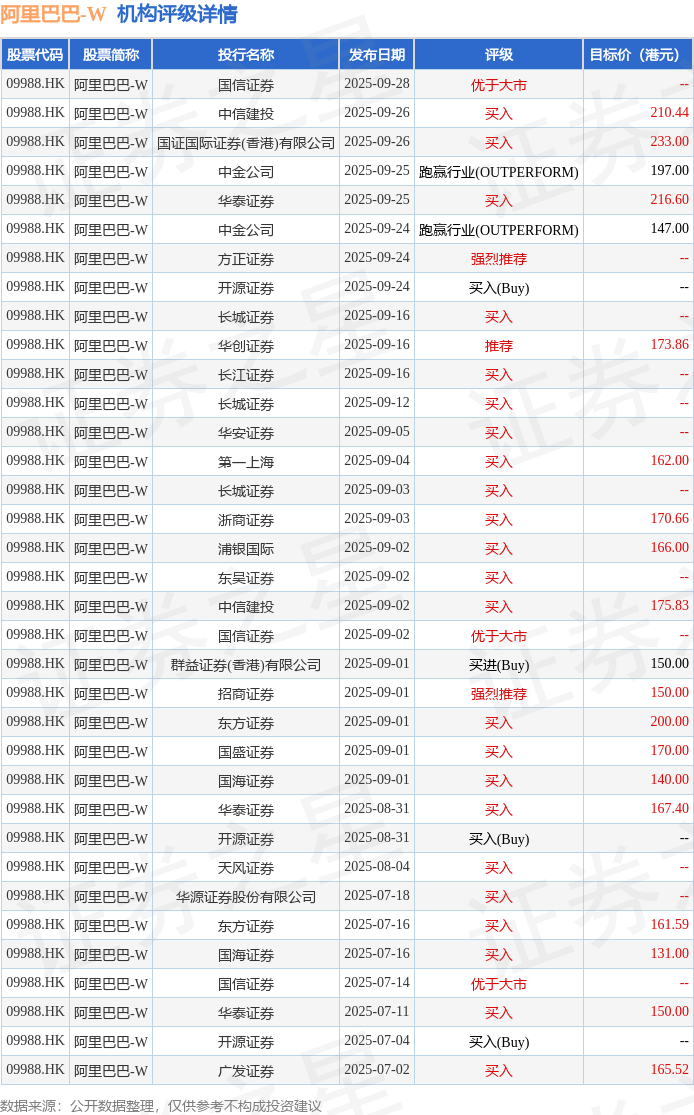
Task: Click the 长江证券 broker cell
Action: tap(246, 375)
